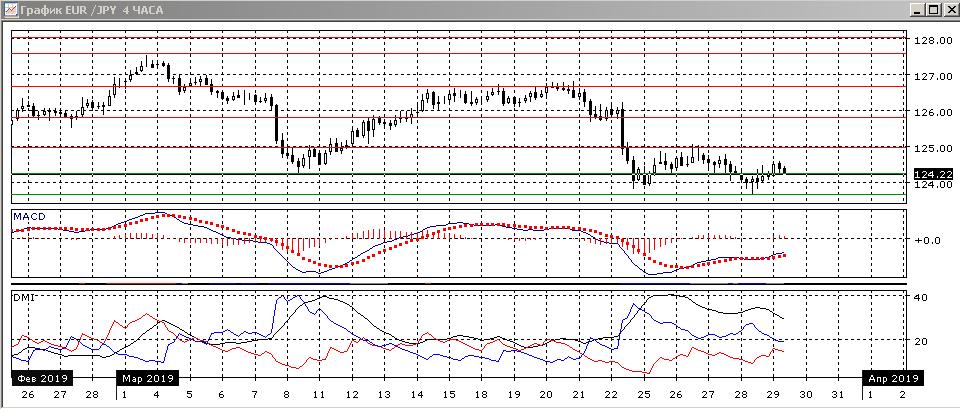Click the 125.00 price axis label
Screen dimensions: 960x409
click(931, 148)
